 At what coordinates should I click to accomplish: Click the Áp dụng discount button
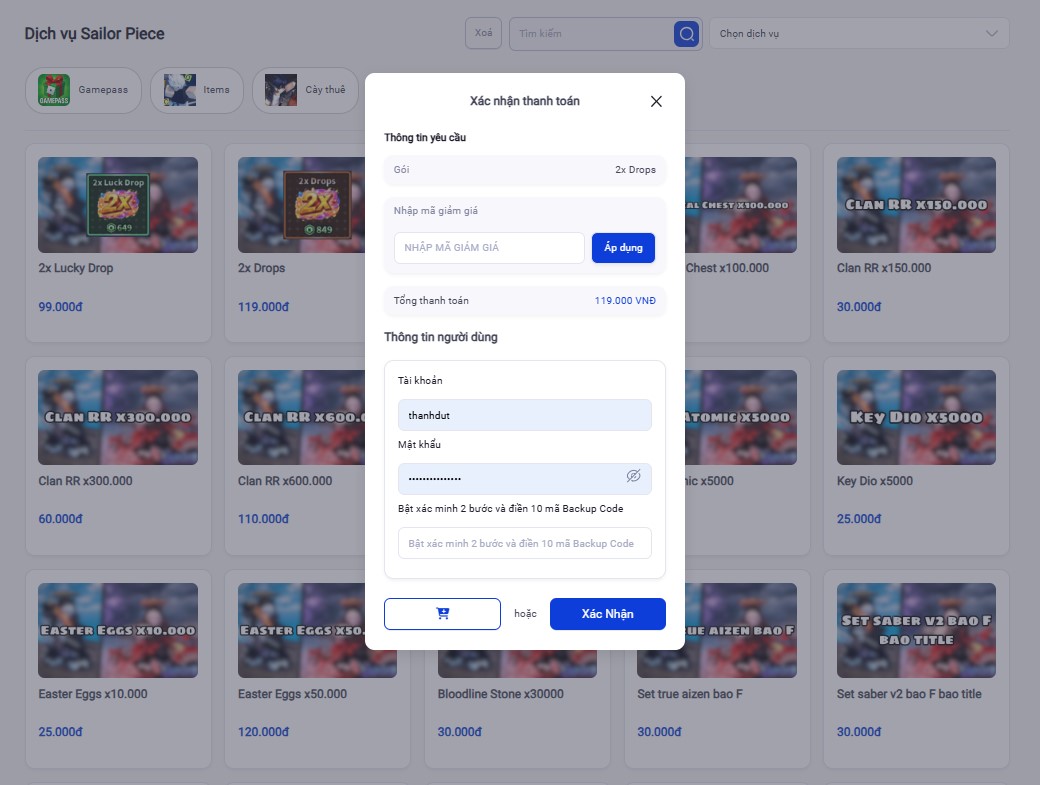pyautogui.click(x=623, y=248)
